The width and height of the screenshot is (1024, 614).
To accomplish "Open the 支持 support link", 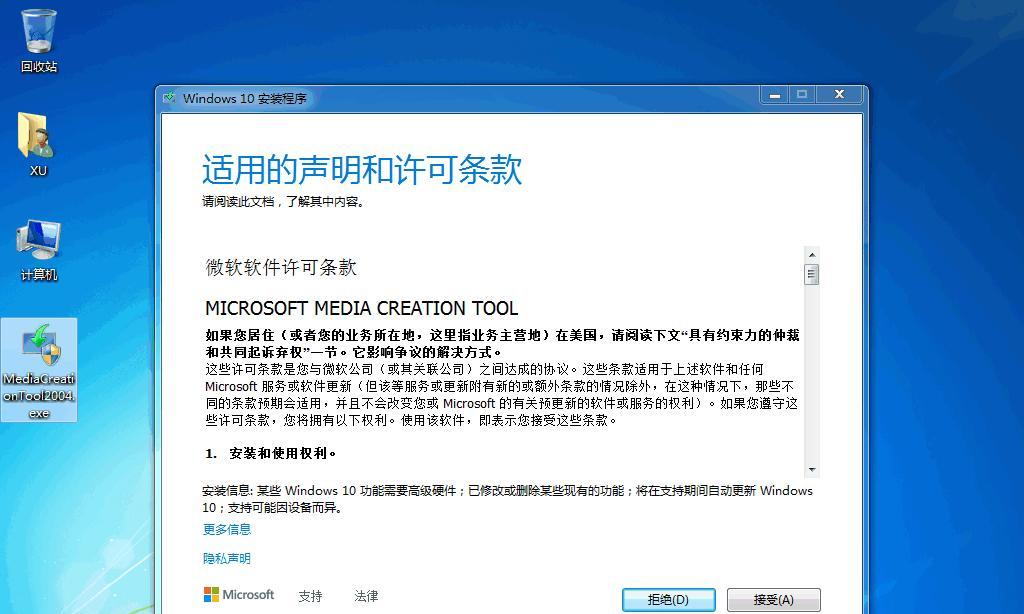I will (310, 596).
